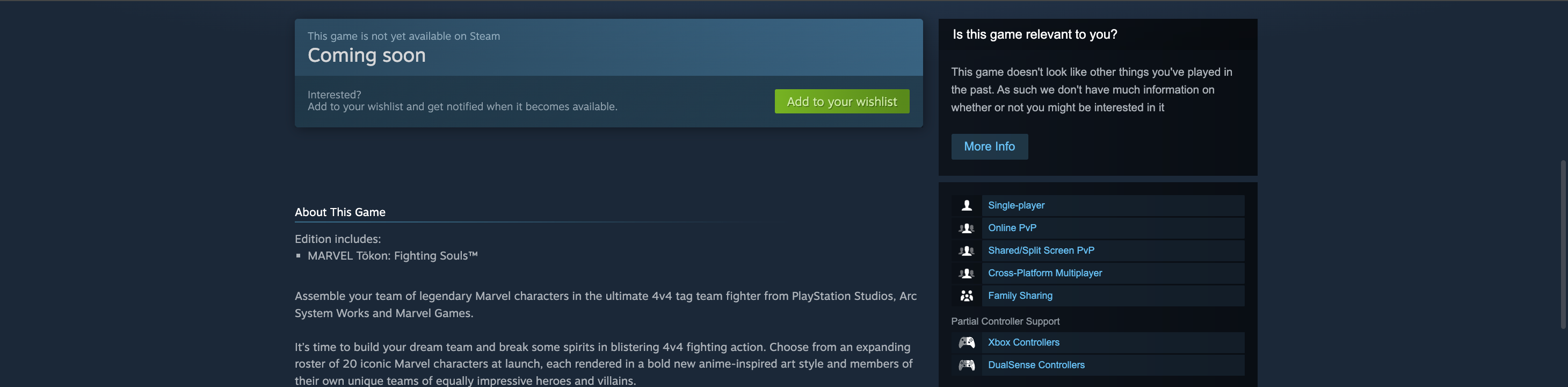Viewport: 1568px width, 387px height.
Task: Click the Online PvP players icon
Action: pyautogui.click(x=966, y=228)
